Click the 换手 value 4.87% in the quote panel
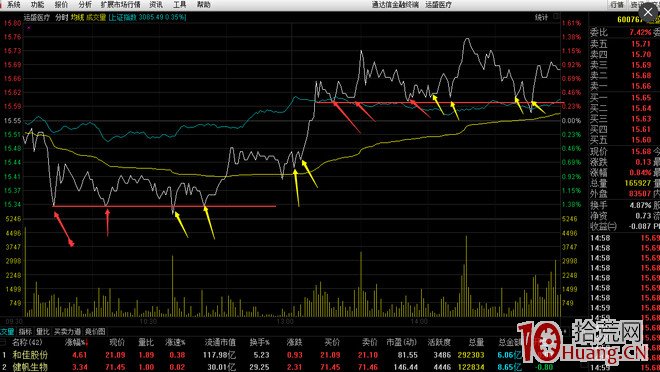660x372 pixels. 640,205
